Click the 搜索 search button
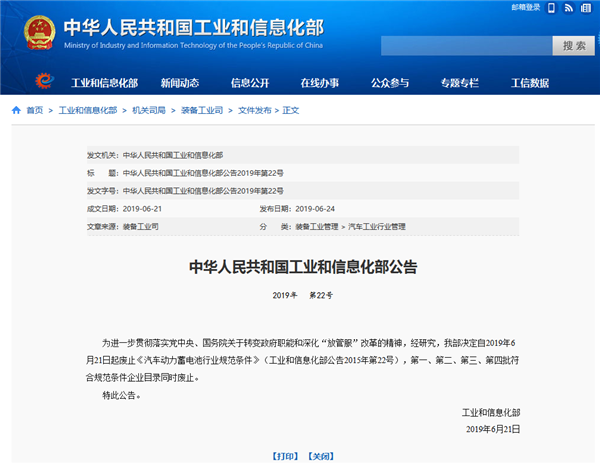600x464 pixels. pyautogui.click(x=574, y=46)
